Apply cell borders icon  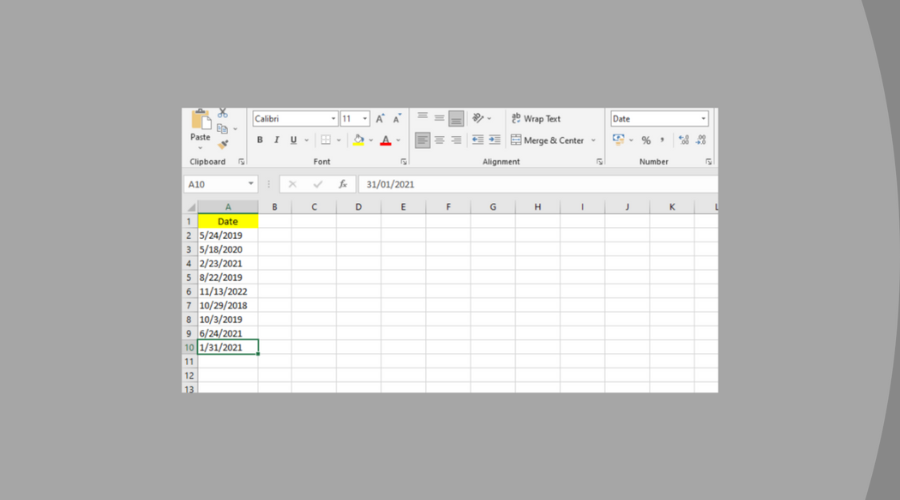325,140
